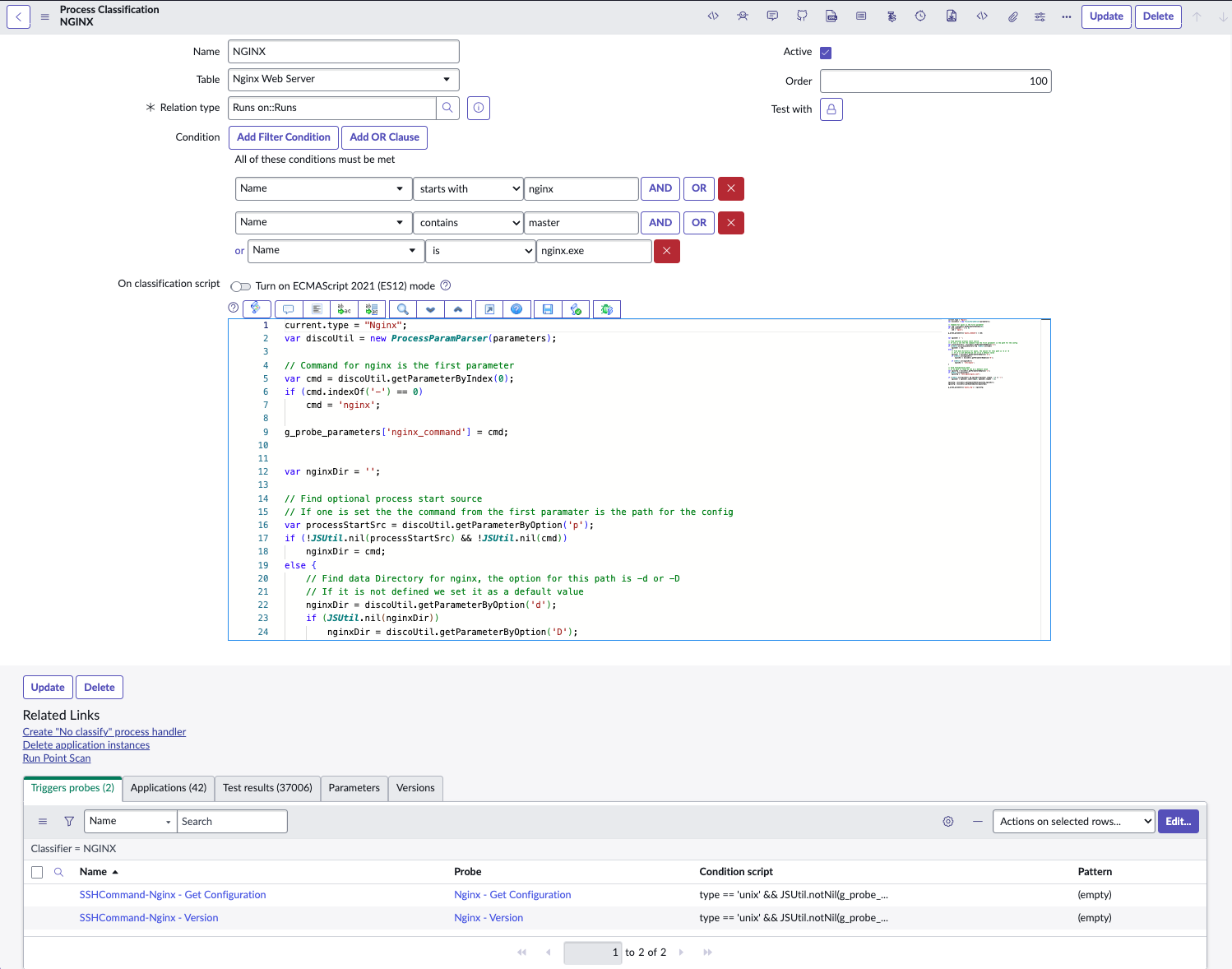The image size is (1232, 969).
Task: Click the XML document icon in header
Action: 831,16
